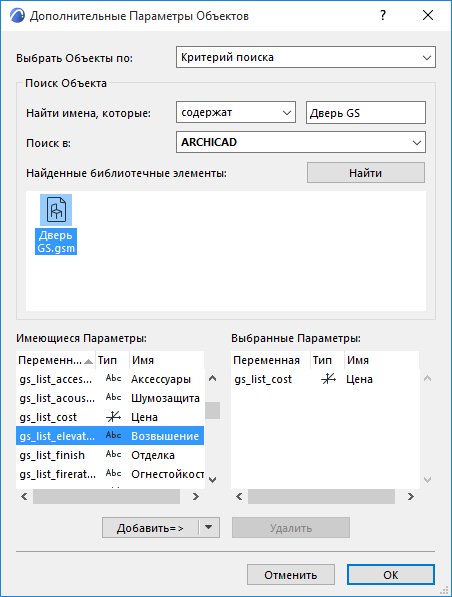Image resolution: width=452 pixels, height=597 pixels.
Task: Click left arrow of selected parameters horizontal scrollbar
Action: pos(239,496)
